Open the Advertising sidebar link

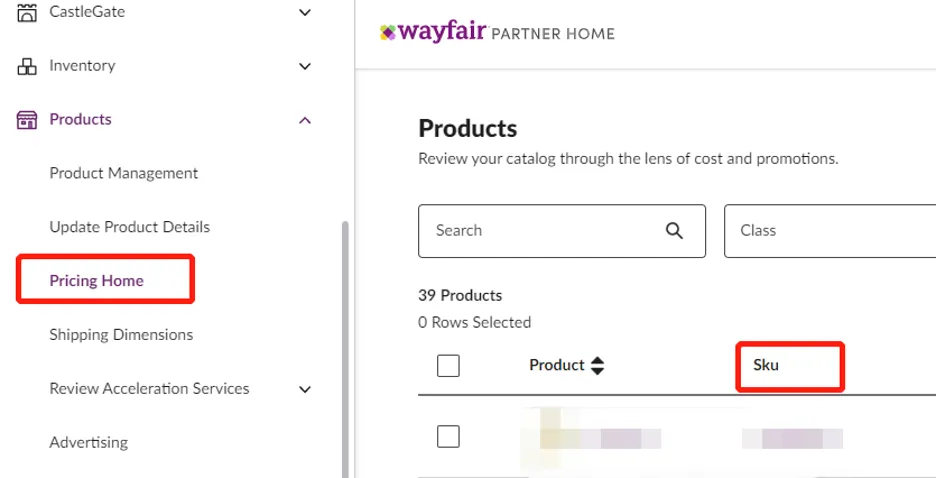point(89,442)
